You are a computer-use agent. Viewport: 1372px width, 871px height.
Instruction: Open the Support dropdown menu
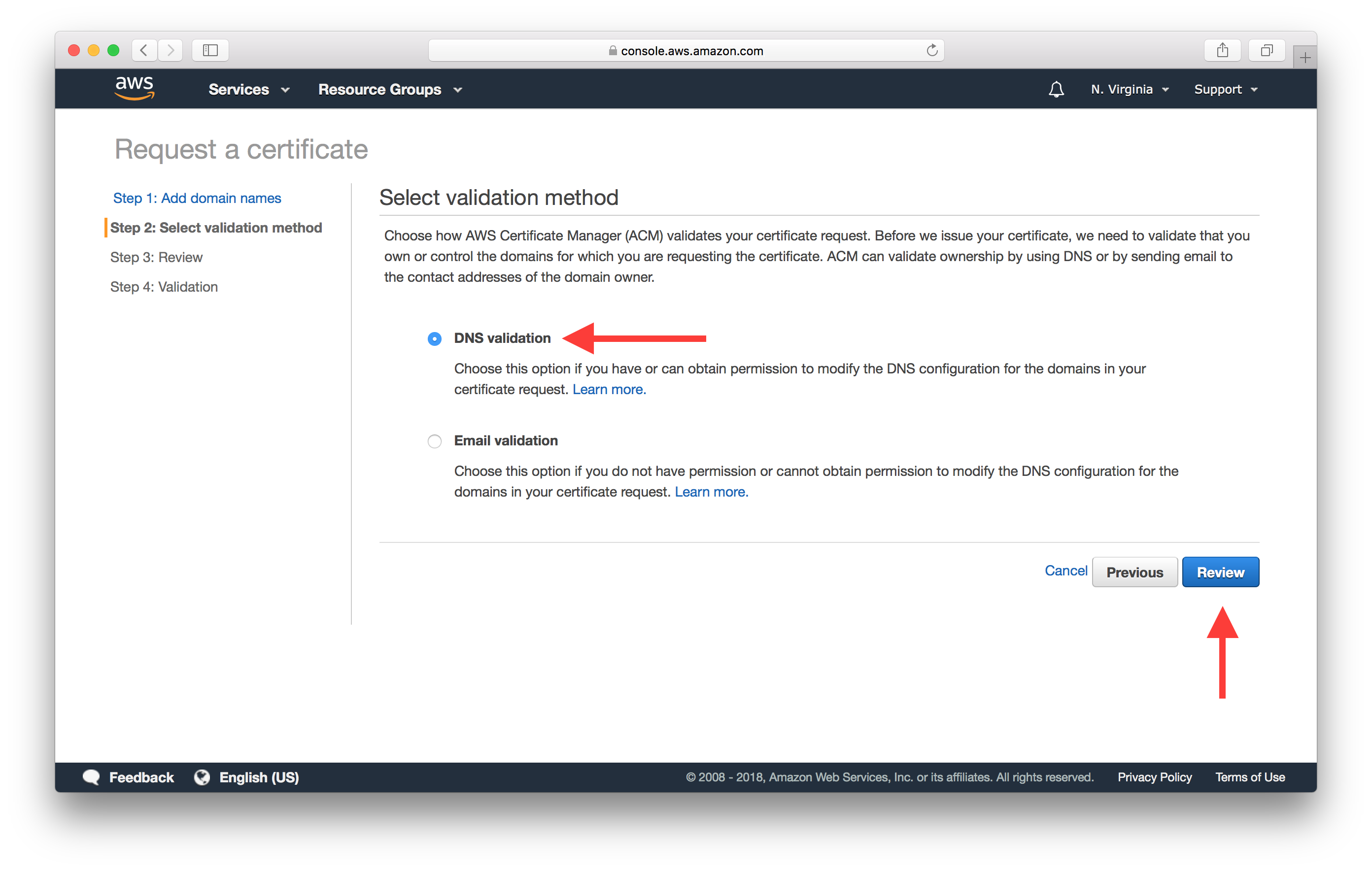(1225, 90)
